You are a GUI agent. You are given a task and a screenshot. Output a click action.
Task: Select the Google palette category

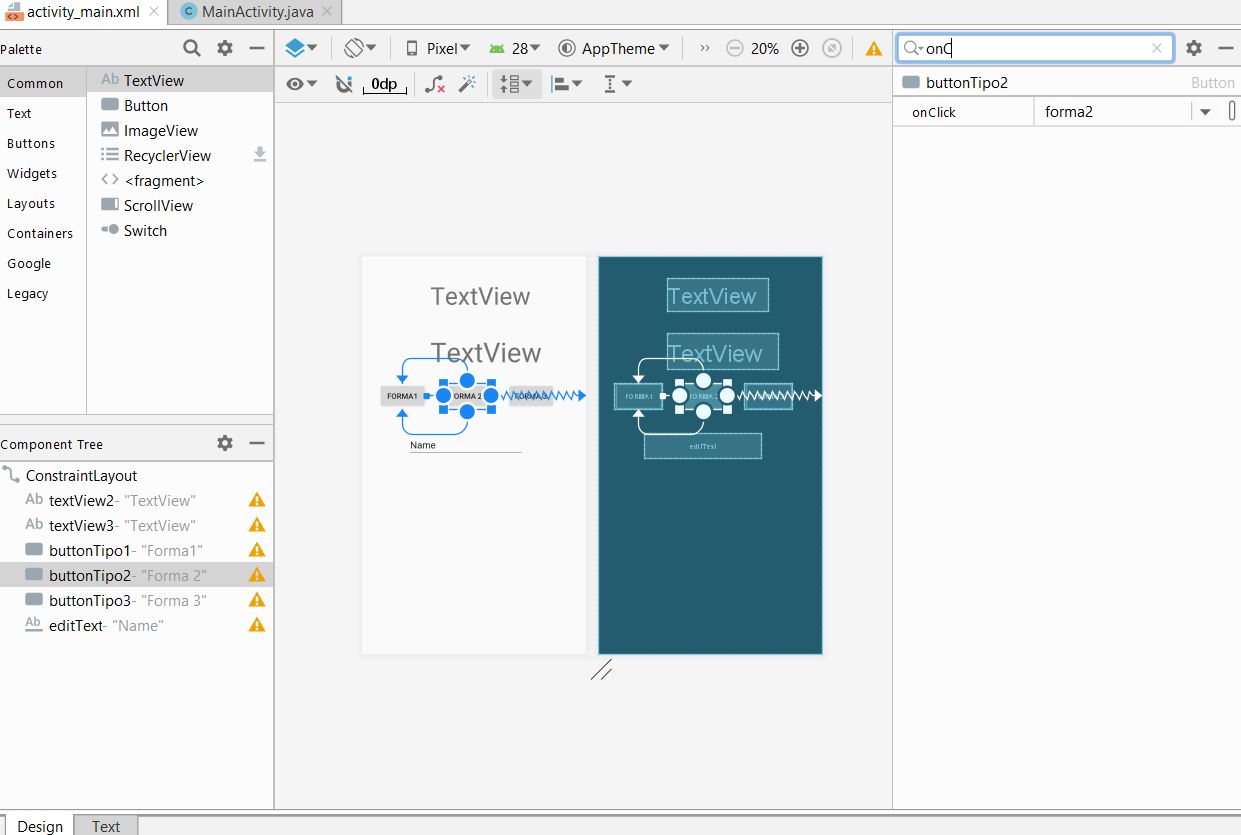coord(43,263)
